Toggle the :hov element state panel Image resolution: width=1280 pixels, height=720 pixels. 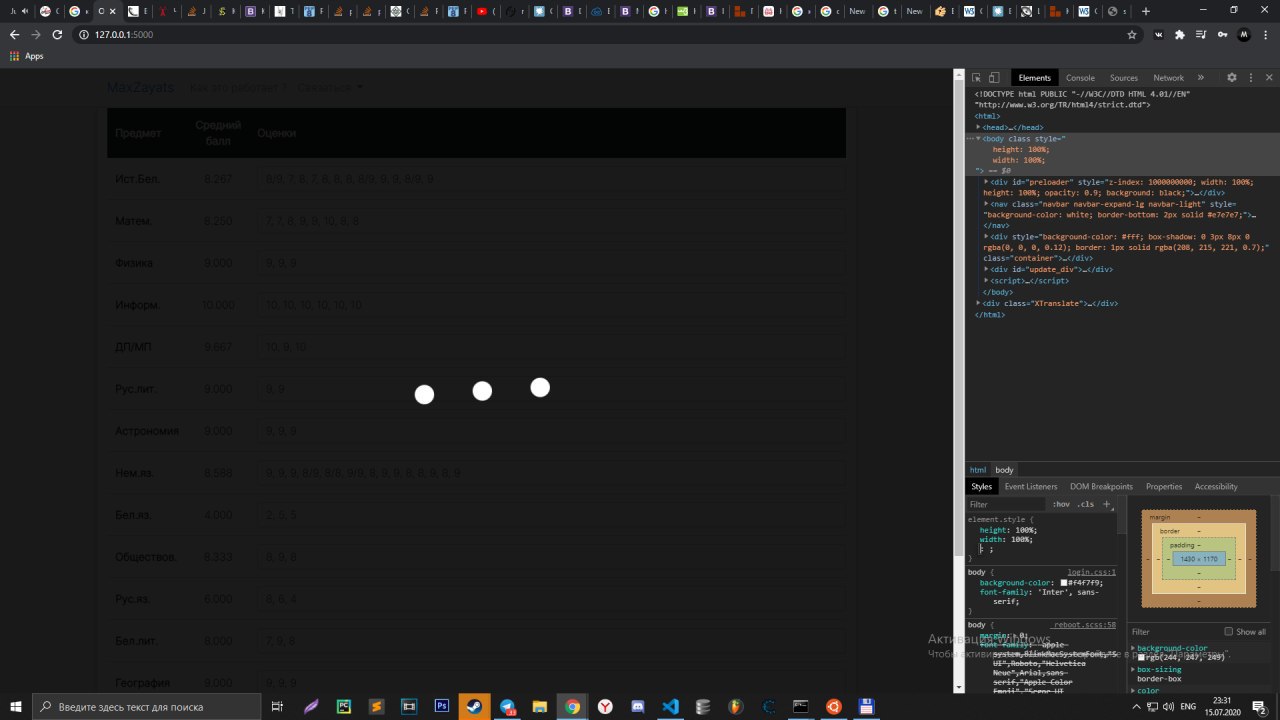[x=1061, y=504]
